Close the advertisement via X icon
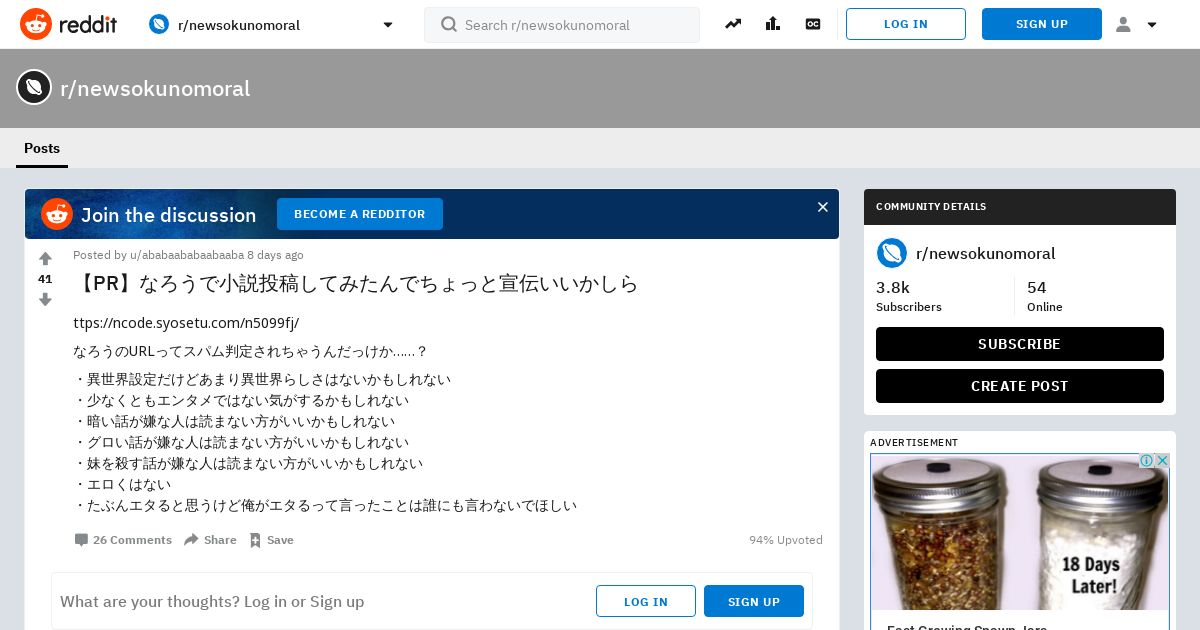This screenshot has height=630, width=1200. click(x=1162, y=461)
